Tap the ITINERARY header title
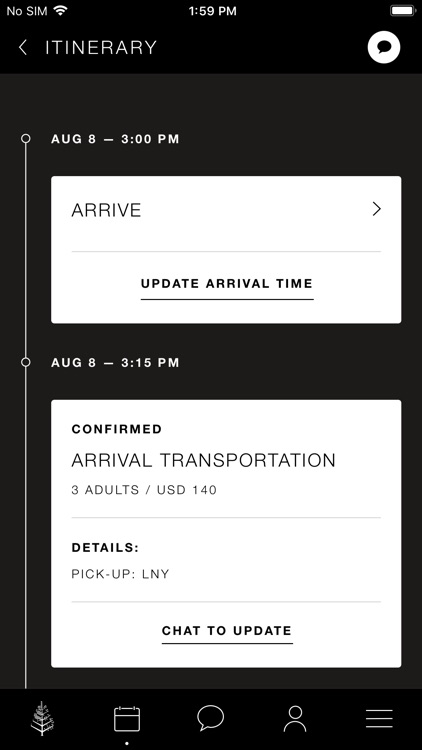Screen dimensions: 422x750 click(x=101, y=47)
